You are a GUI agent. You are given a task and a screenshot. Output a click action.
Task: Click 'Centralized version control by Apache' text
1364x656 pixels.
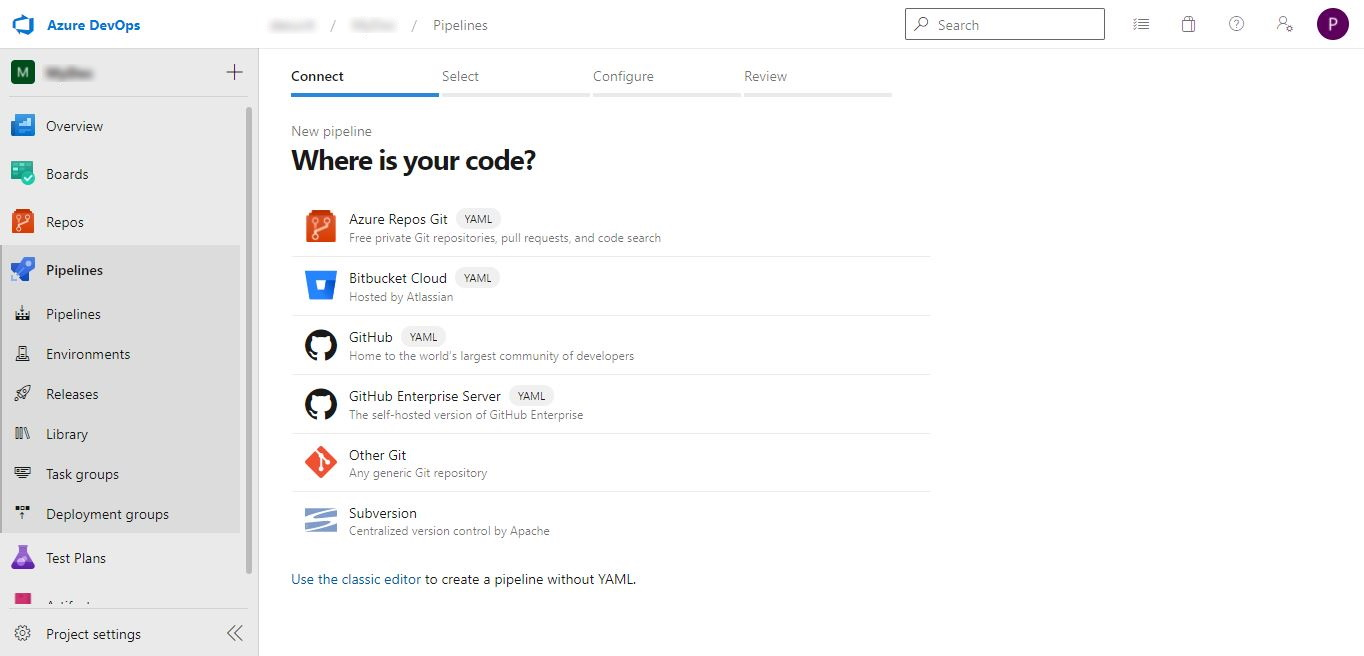(449, 531)
